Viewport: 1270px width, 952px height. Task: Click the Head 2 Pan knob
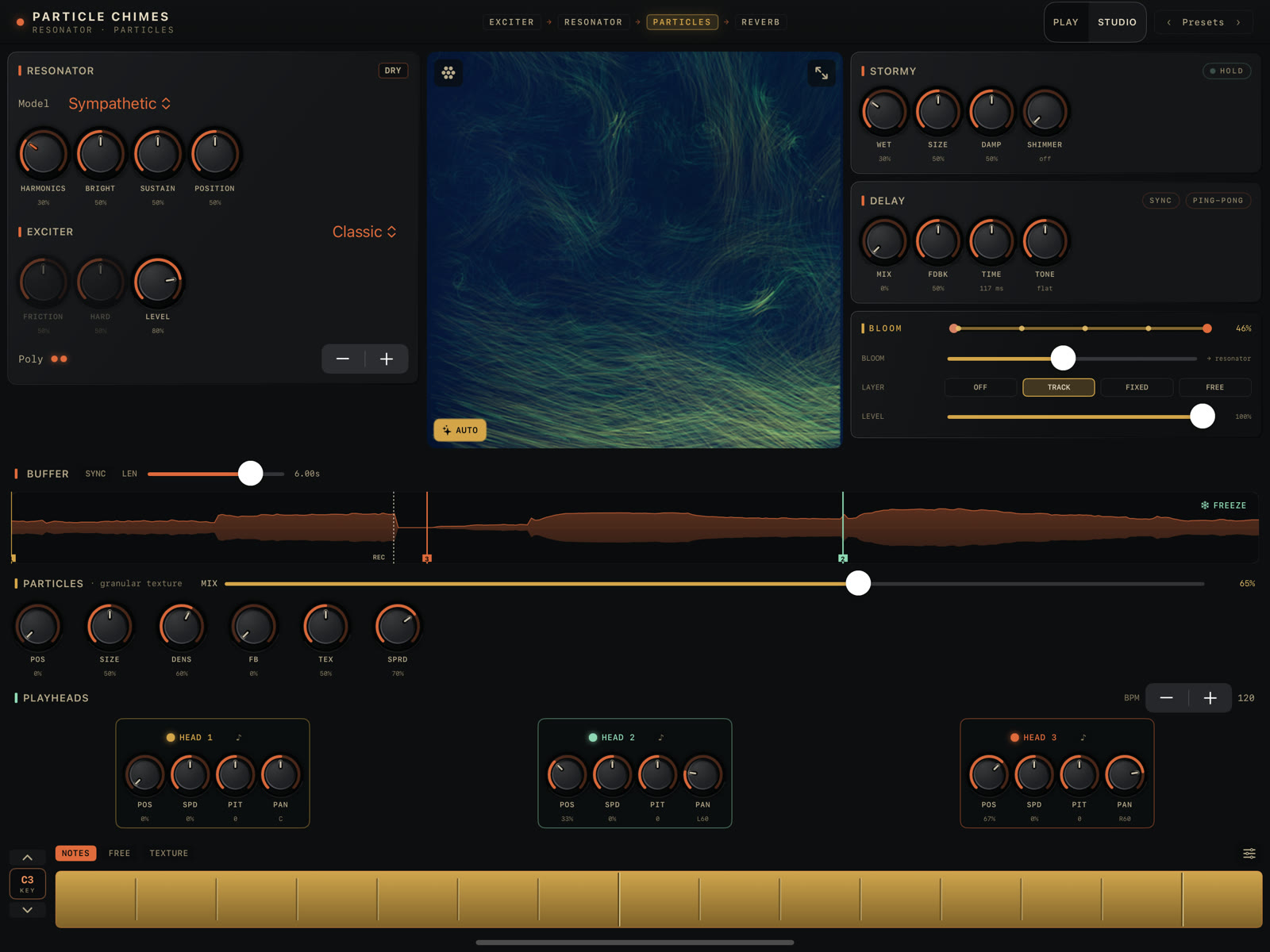pyautogui.click(x=702, y=774)
